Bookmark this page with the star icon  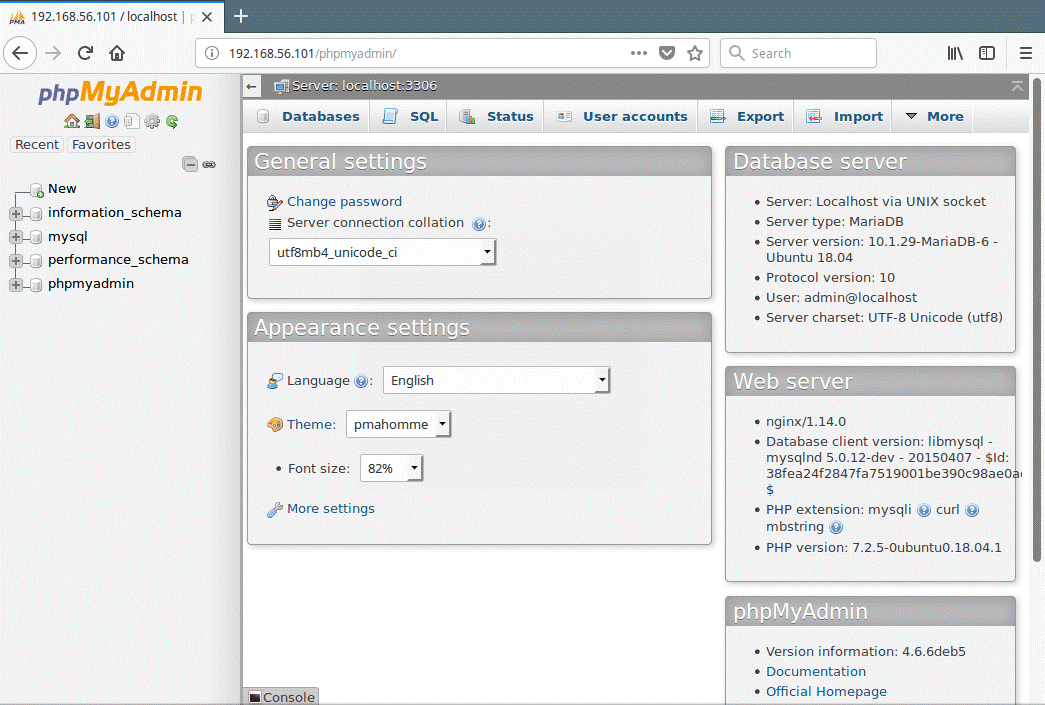click(x=695, y=53)
